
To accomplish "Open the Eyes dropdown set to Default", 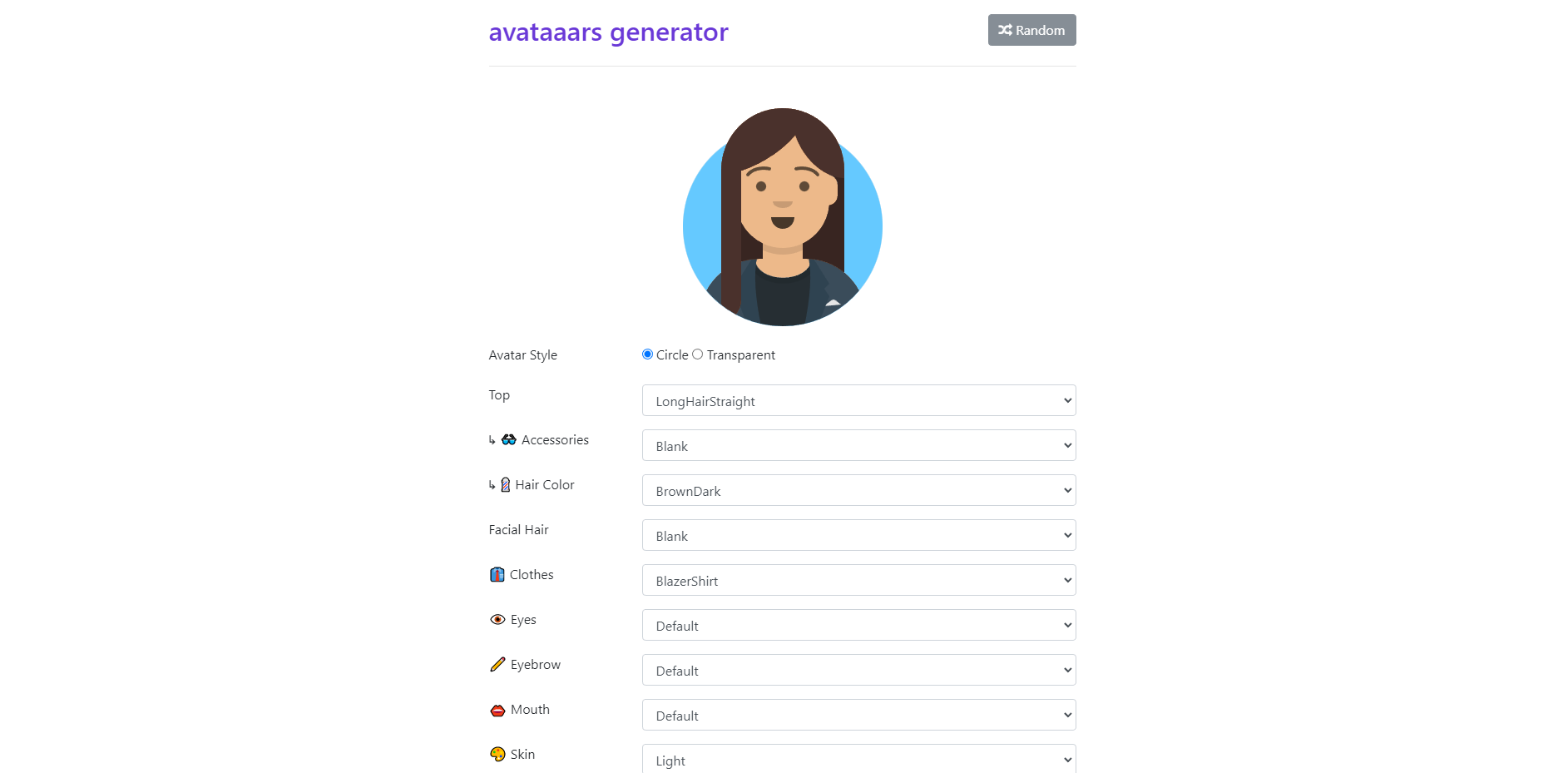I will (x=858, y=625).
